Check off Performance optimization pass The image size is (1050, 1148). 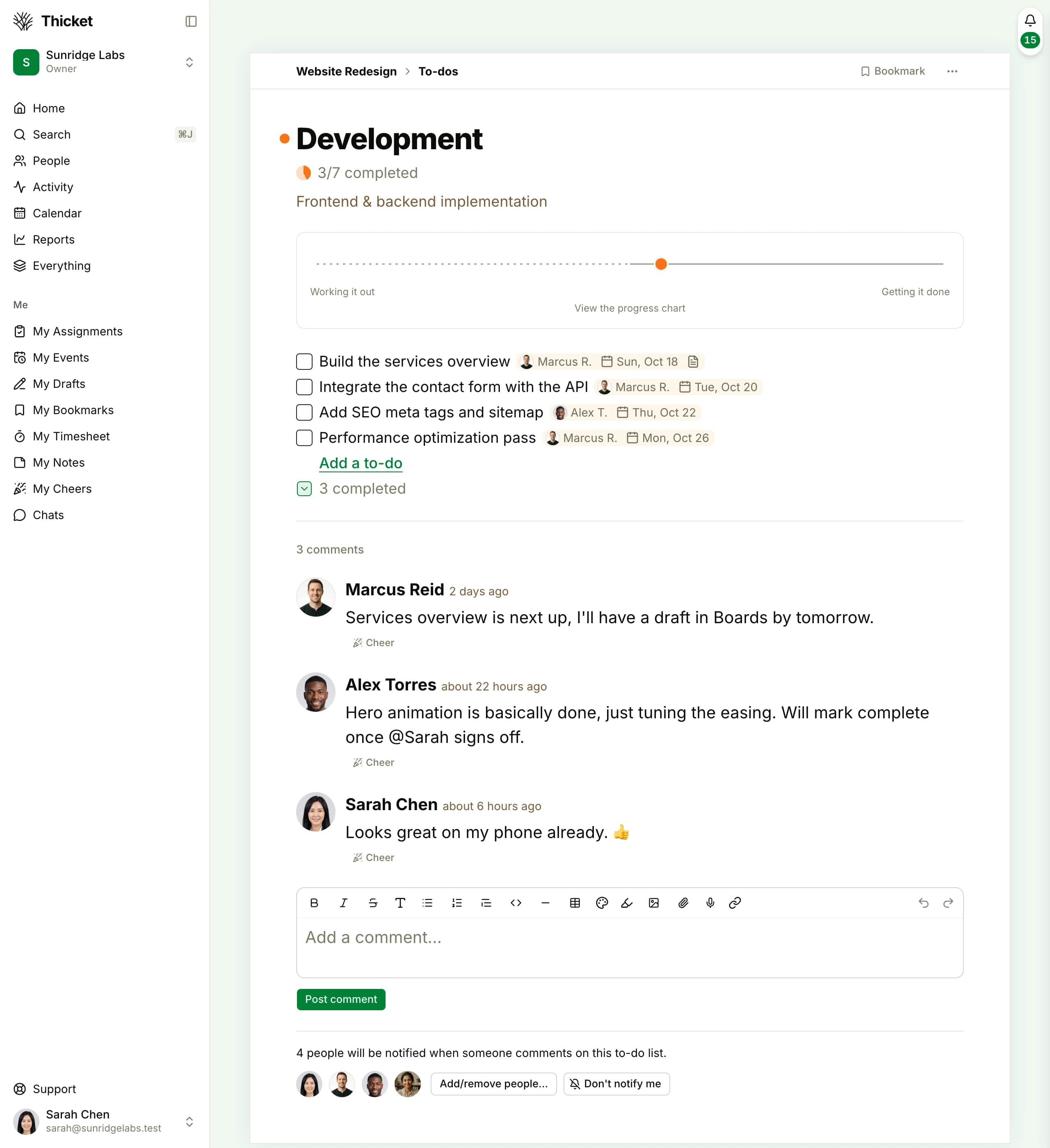coord(304,438)
